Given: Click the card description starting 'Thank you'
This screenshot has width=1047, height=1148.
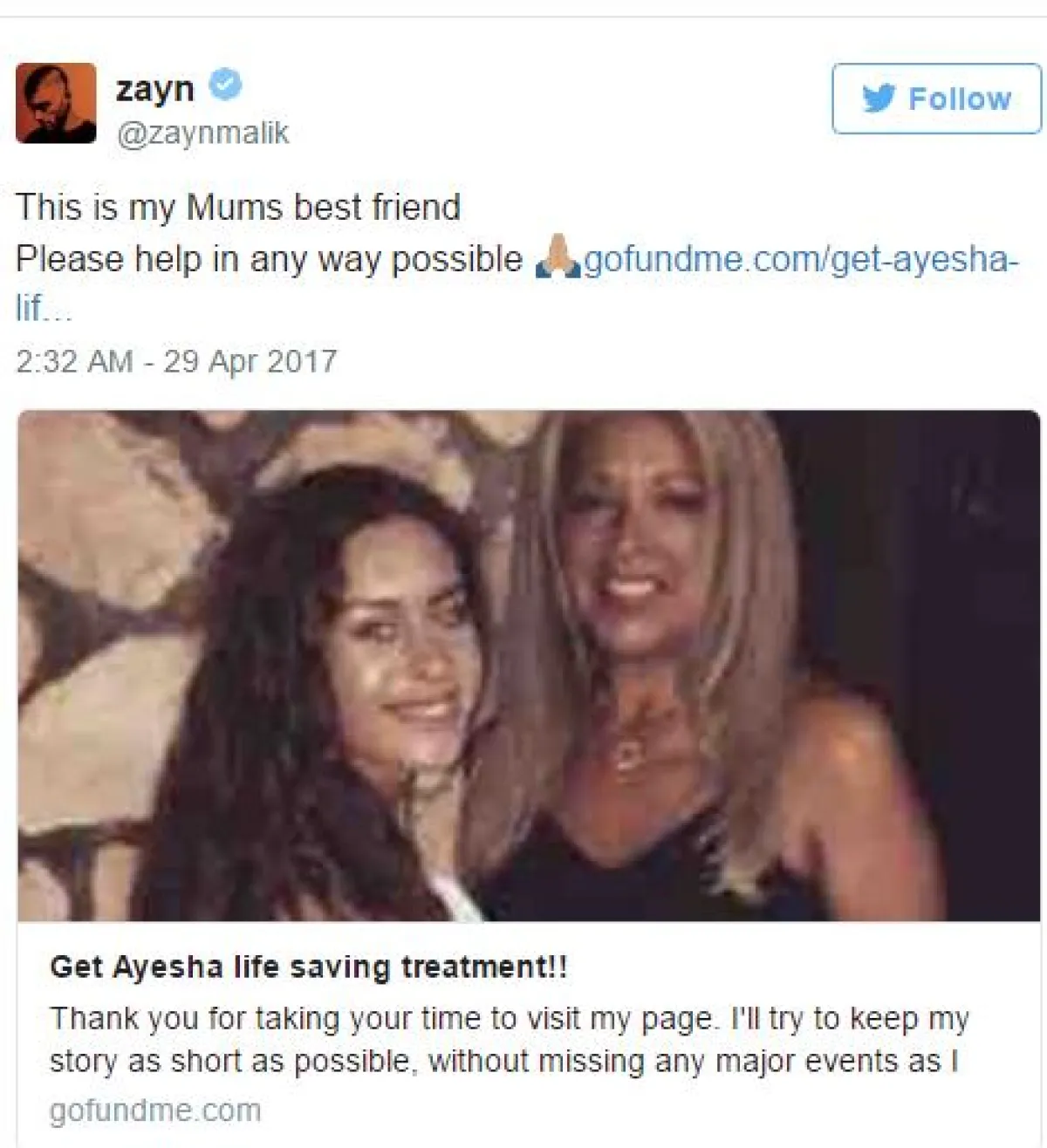Looking at the screenshot, I should [509, 1040].
